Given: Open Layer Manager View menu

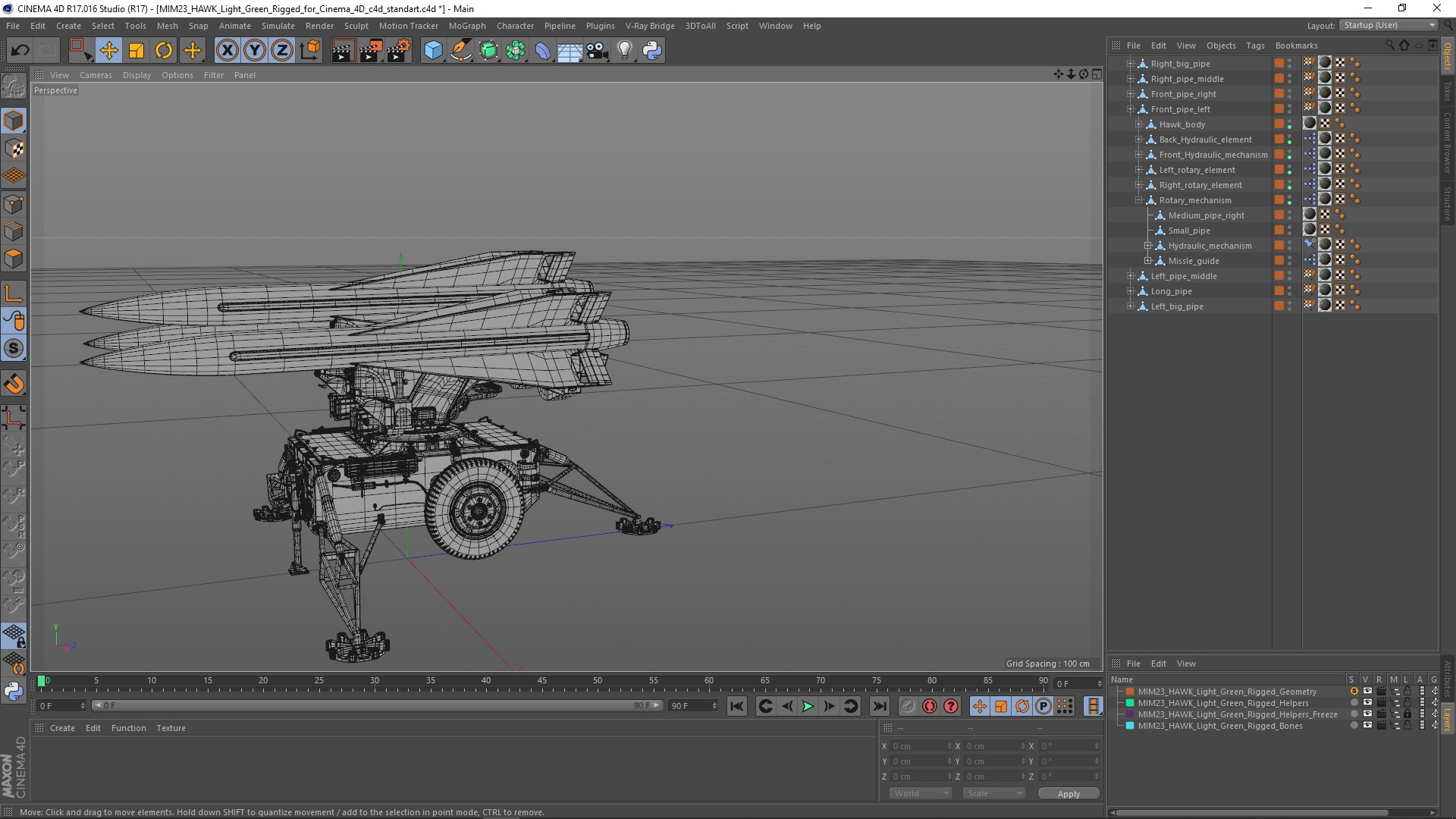Looking at the screenshot, I should tap(1186, 664).
